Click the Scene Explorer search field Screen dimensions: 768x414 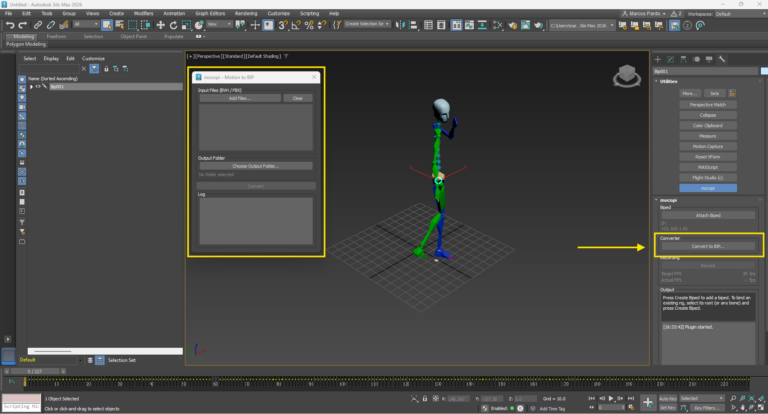pyautogui.click(x=49, y=69)
